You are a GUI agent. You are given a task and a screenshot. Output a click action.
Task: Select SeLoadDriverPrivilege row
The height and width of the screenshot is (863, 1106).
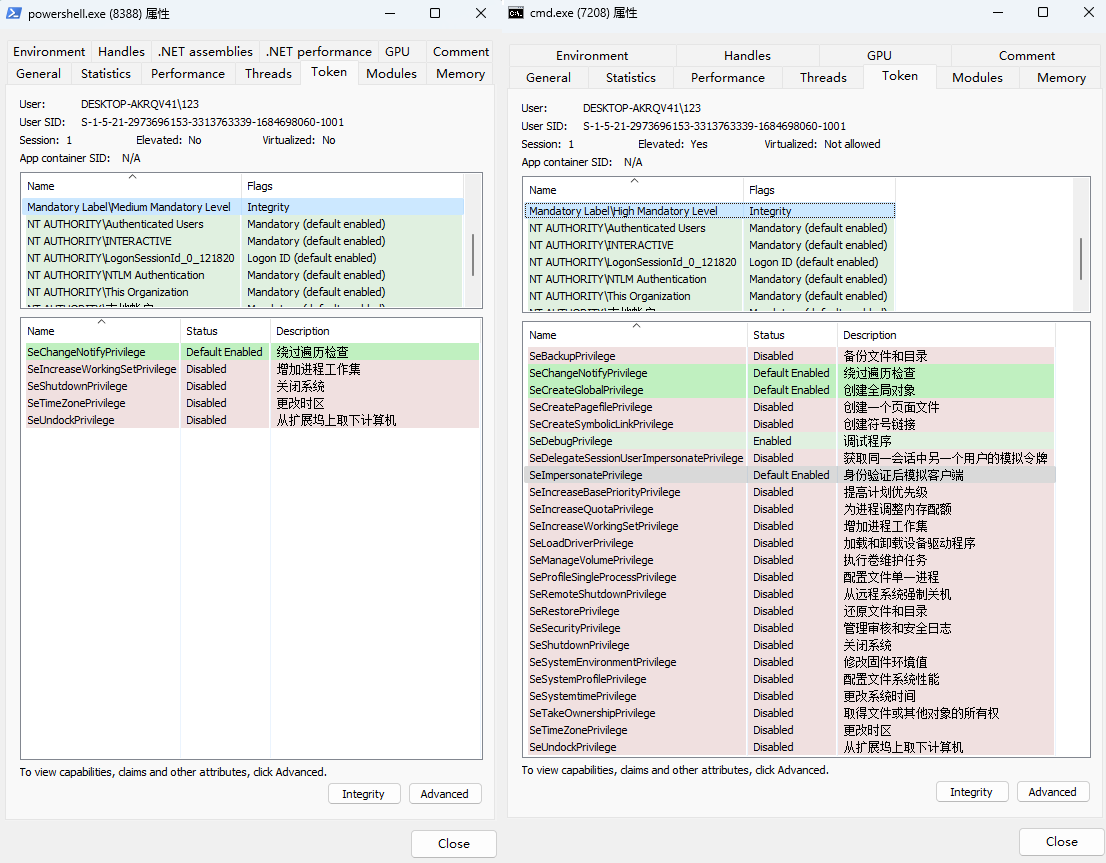791,543
